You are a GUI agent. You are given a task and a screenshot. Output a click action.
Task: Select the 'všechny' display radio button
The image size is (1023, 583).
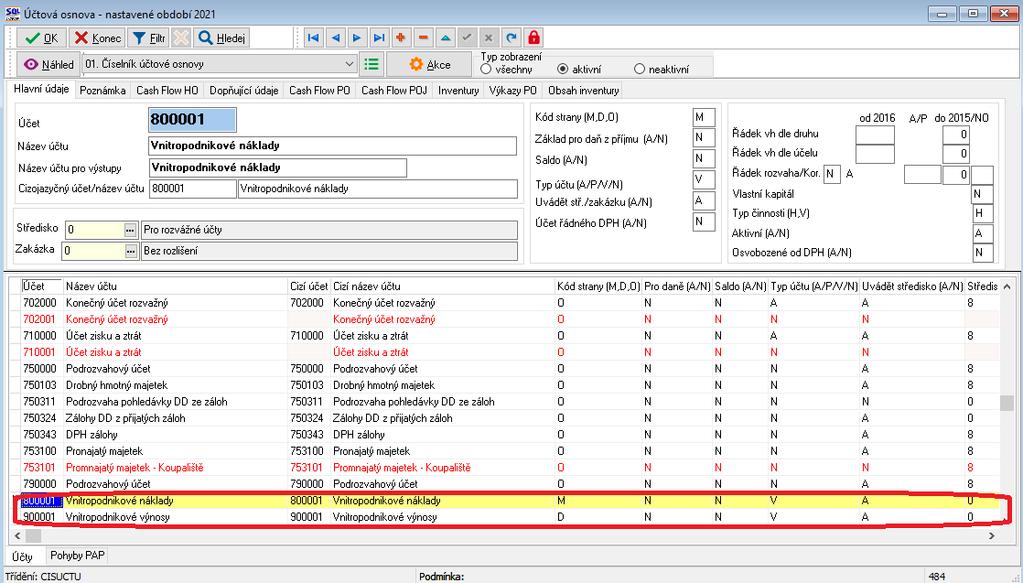tap(485, 68)
